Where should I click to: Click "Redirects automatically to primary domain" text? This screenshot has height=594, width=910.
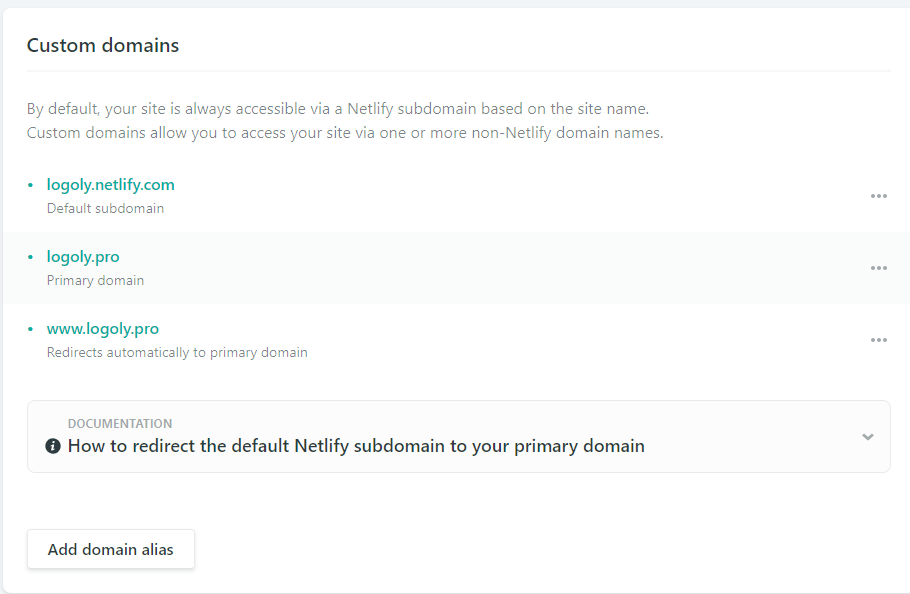tap(177, 353)
